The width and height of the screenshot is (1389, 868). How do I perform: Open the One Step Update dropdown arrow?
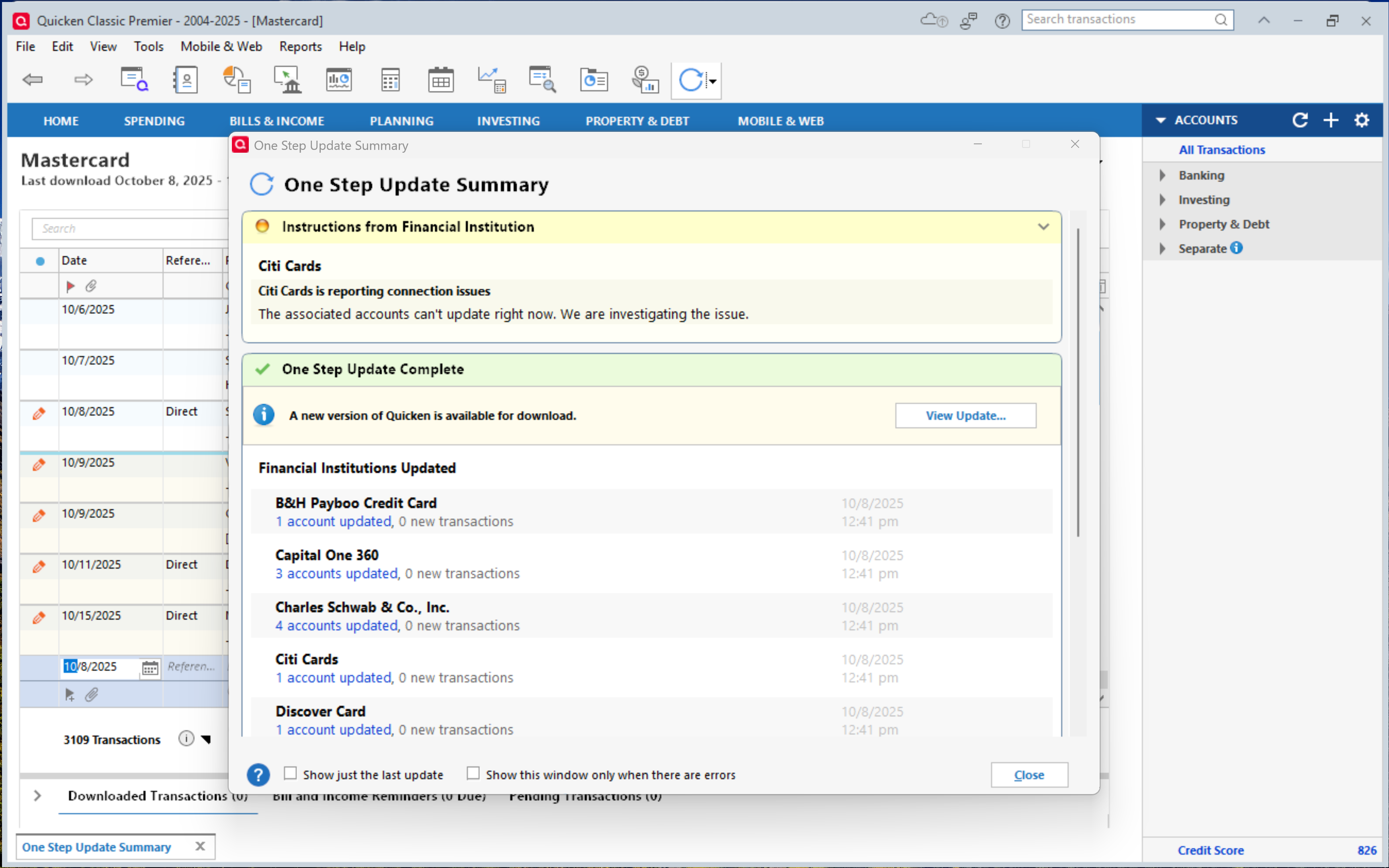click(x=712, y=81)
